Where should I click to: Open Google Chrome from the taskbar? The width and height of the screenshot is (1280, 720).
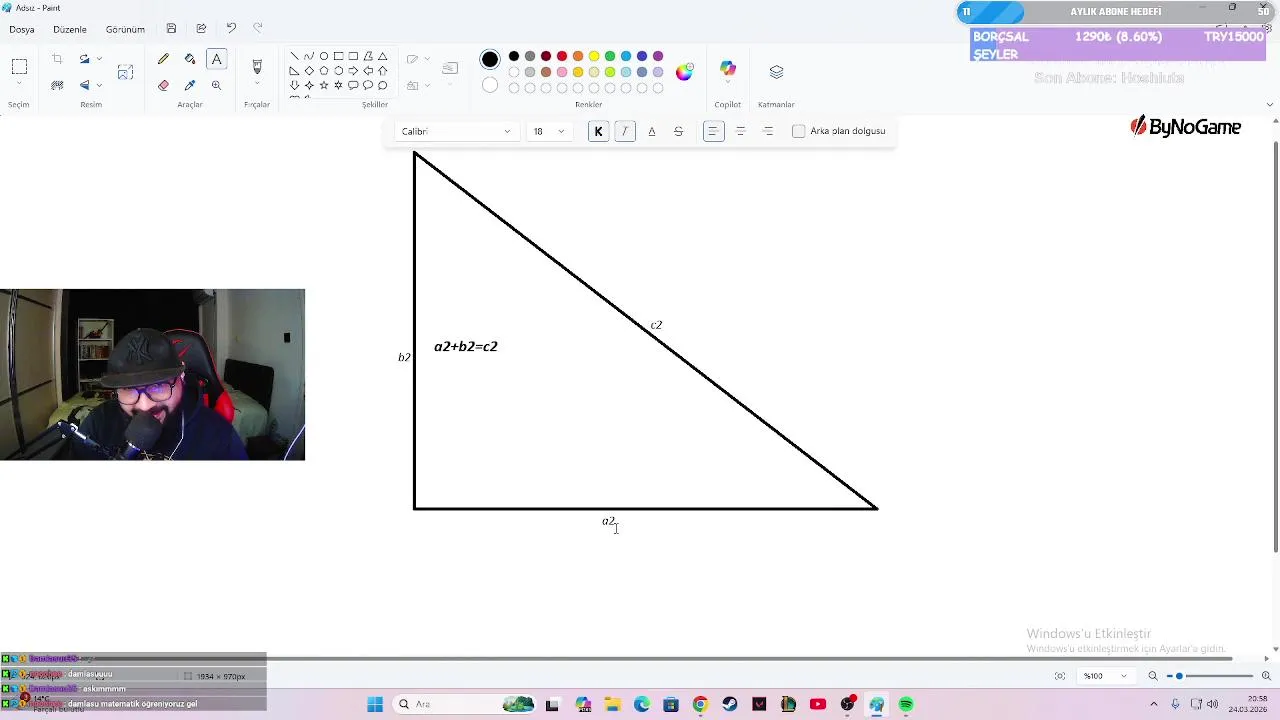(x=700, y=704)
